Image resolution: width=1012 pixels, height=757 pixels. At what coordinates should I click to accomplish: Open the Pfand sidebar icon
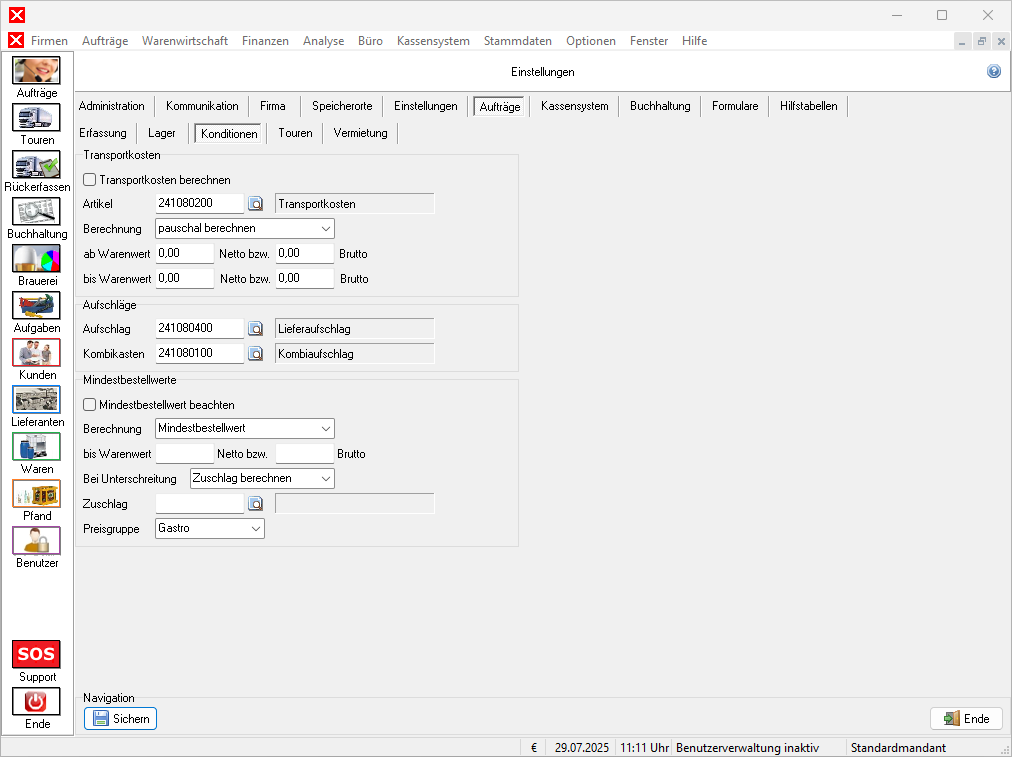pyautogui.click(x=36, y=494)
